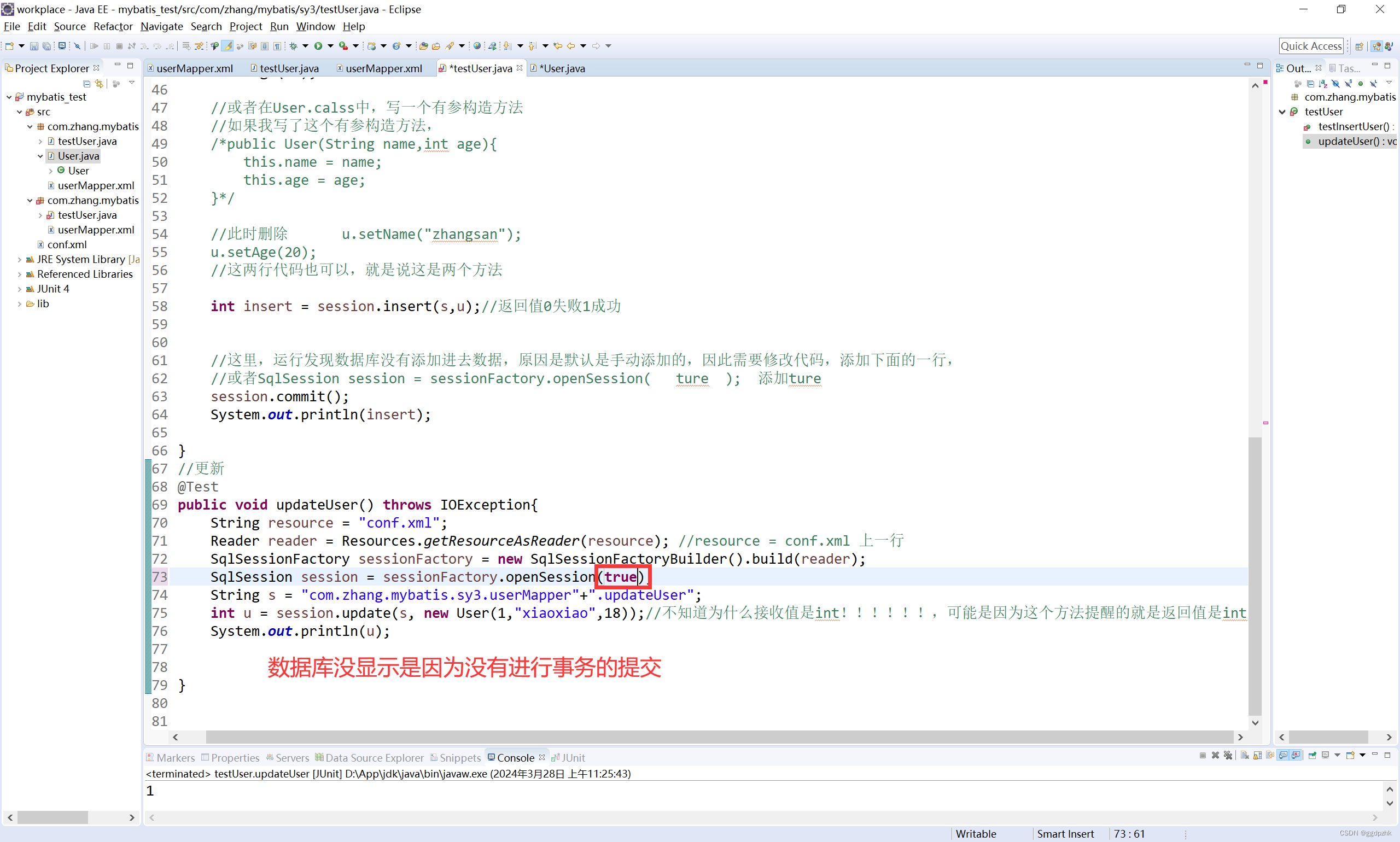Click the green Run button
Viewport: 1400px width, 842px height.
318,46
